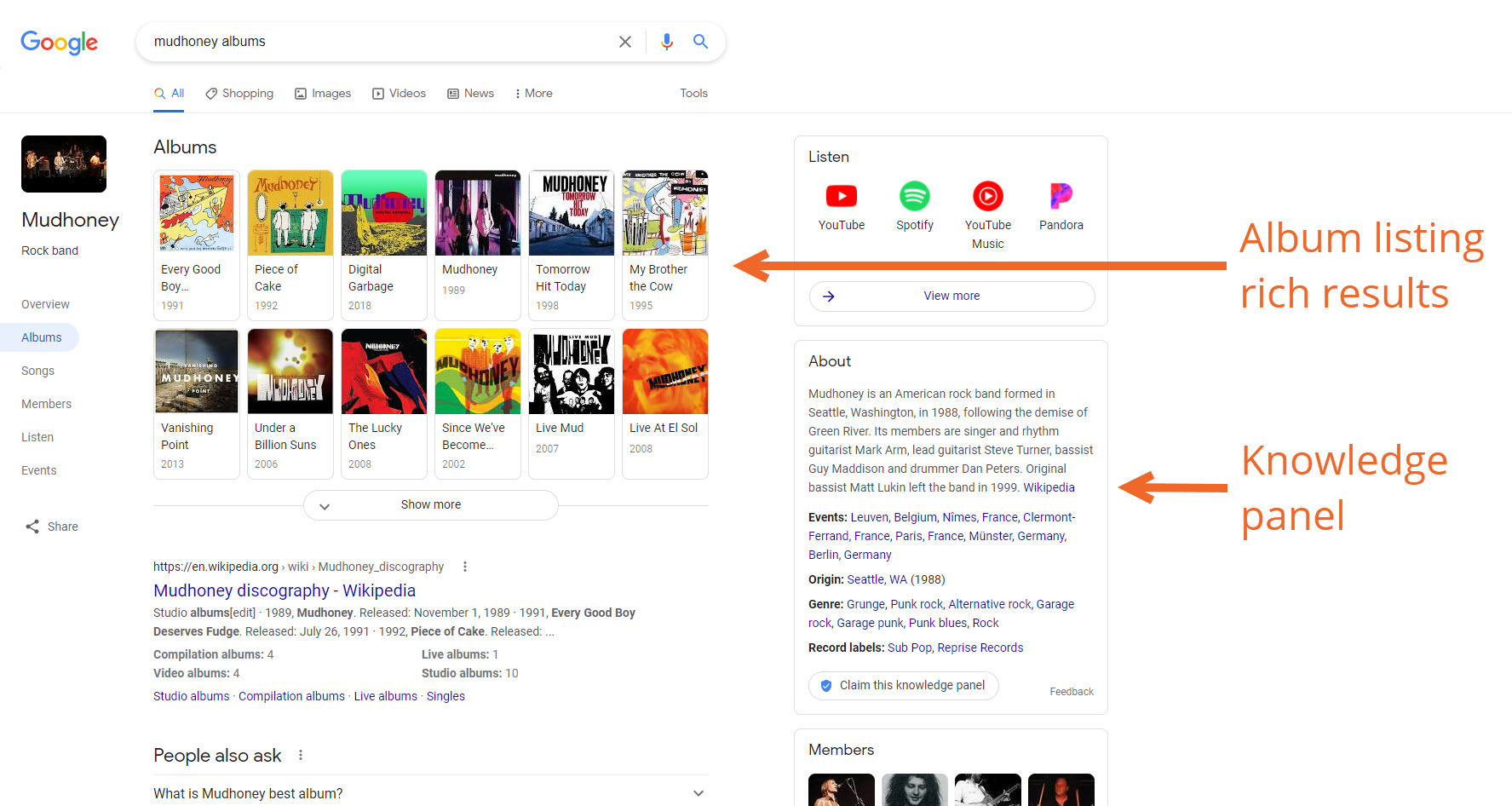This screenshot has height=806, width=1512.
Task: Open Berlin, Germany event link
Action: pos(850,555)
